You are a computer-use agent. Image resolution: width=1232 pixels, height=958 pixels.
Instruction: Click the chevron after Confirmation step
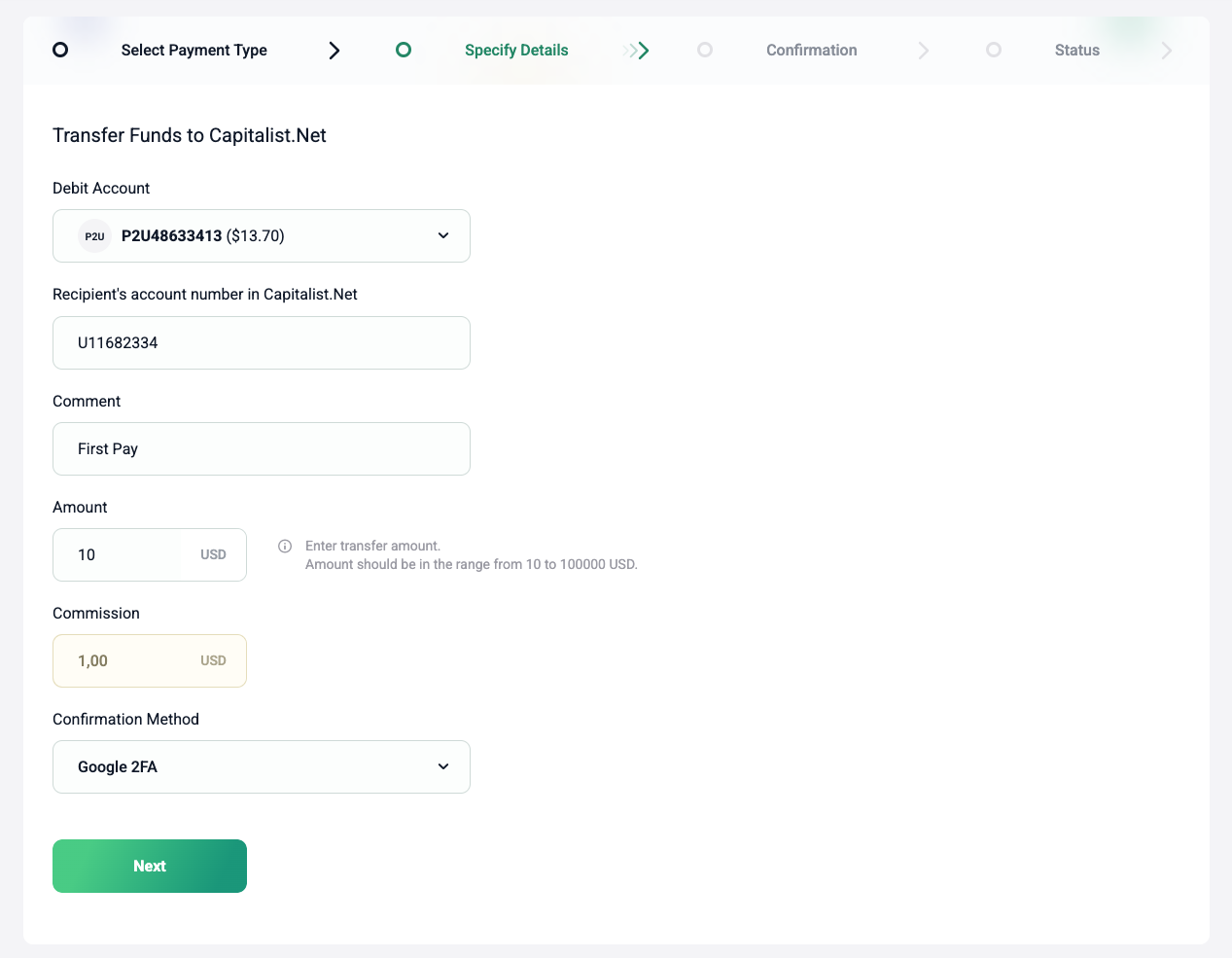924,51
